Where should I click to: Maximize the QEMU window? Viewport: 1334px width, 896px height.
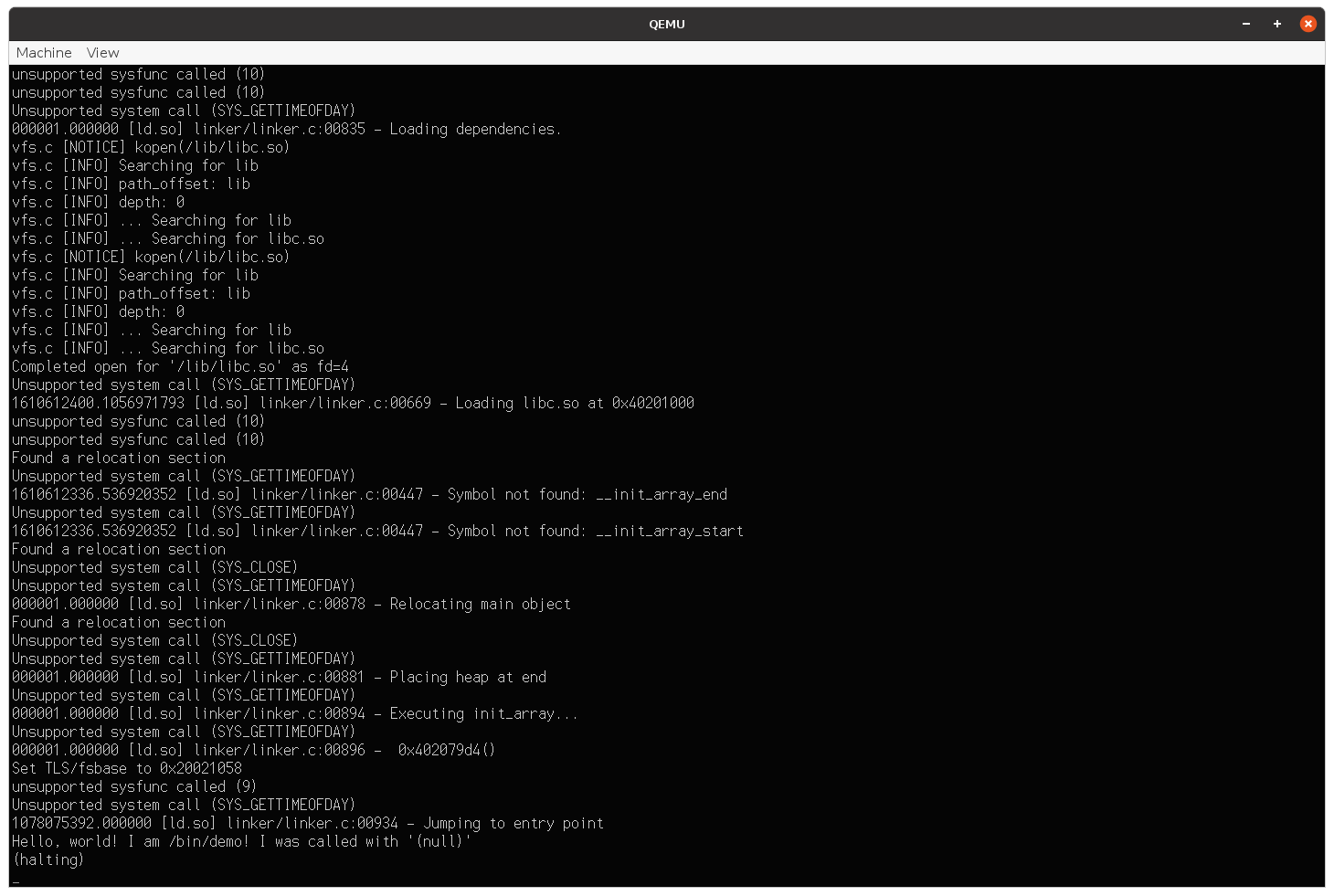pos(1277,24)
